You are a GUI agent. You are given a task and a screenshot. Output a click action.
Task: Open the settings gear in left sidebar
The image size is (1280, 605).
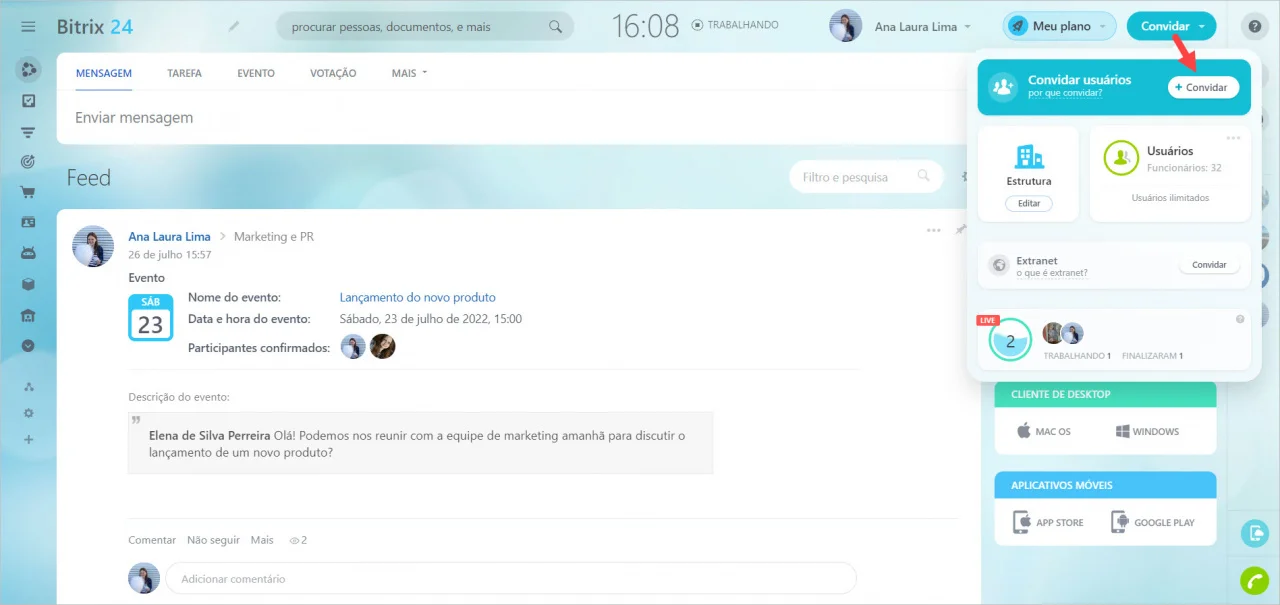pos(28,413)
